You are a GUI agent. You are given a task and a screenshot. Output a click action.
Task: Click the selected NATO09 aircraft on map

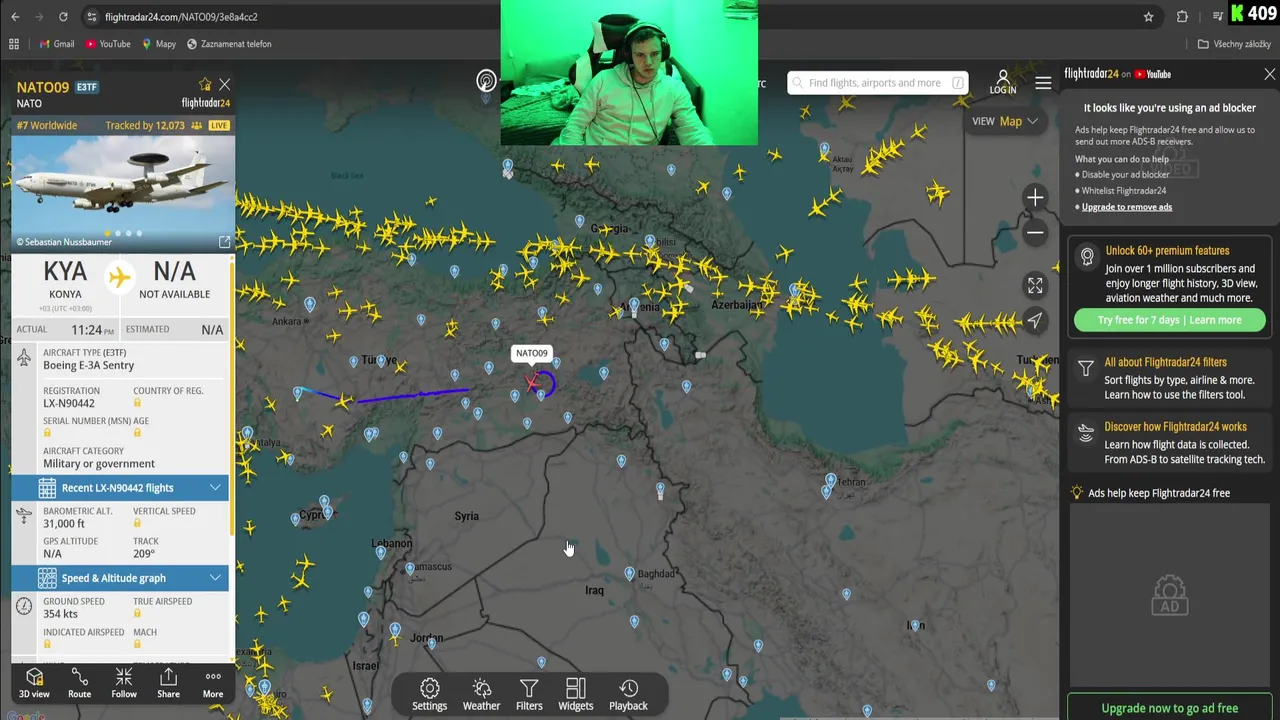point(531,384)
